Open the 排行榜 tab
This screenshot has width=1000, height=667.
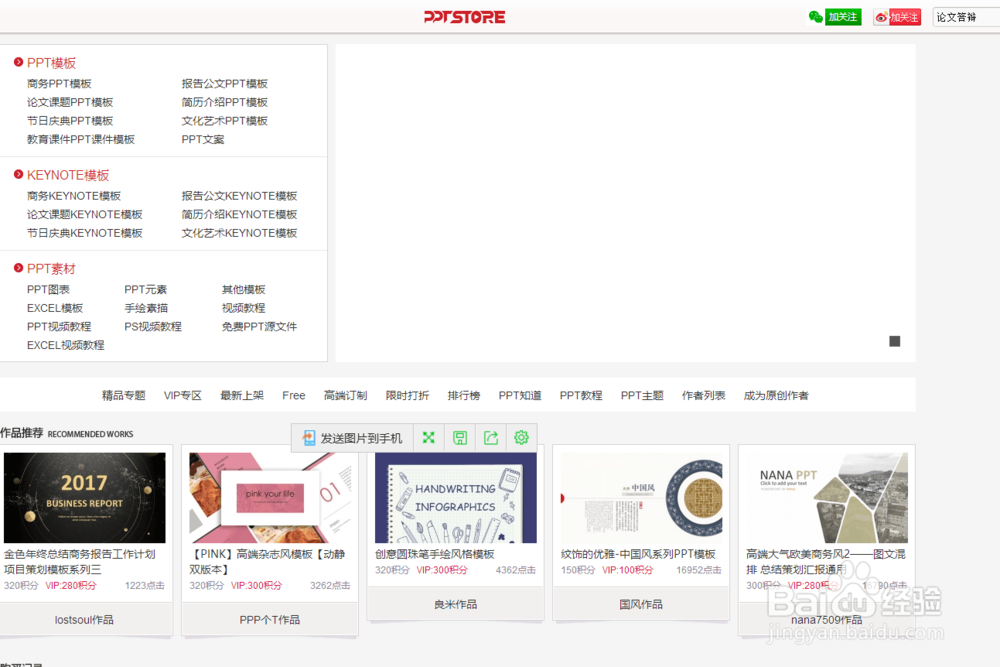click(x=464, y=395)
